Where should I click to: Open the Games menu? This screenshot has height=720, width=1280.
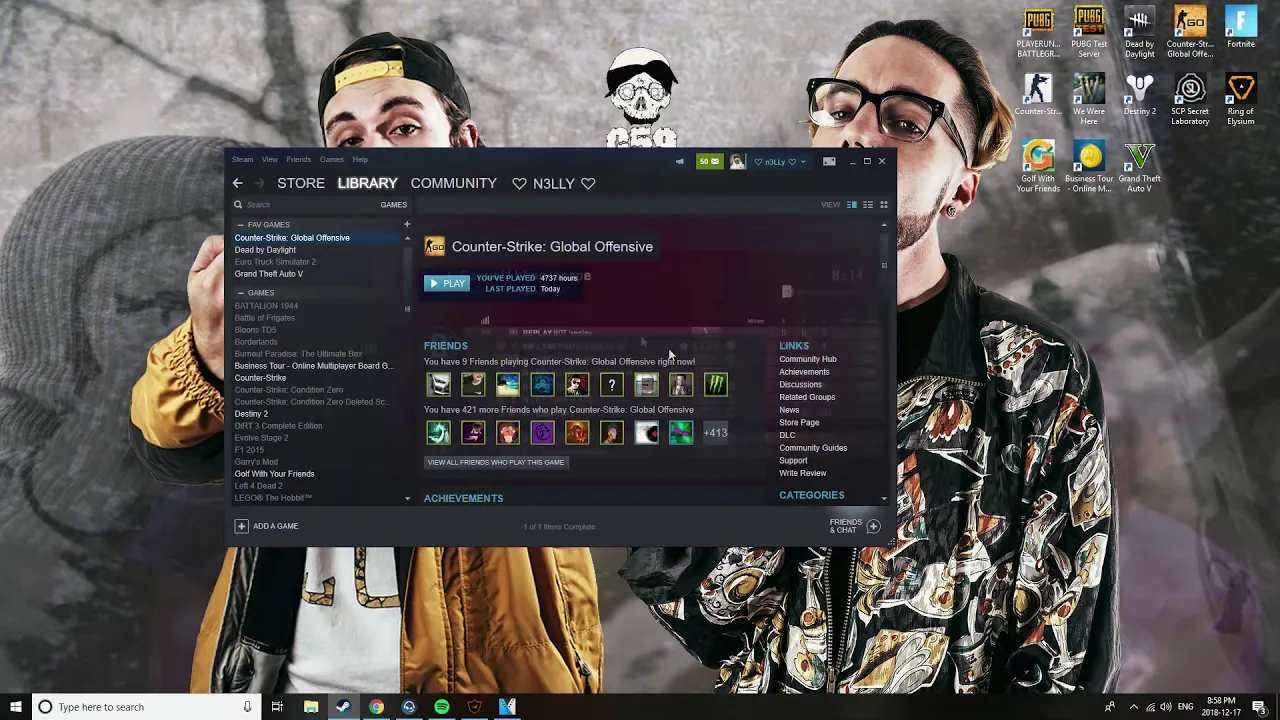331,159
